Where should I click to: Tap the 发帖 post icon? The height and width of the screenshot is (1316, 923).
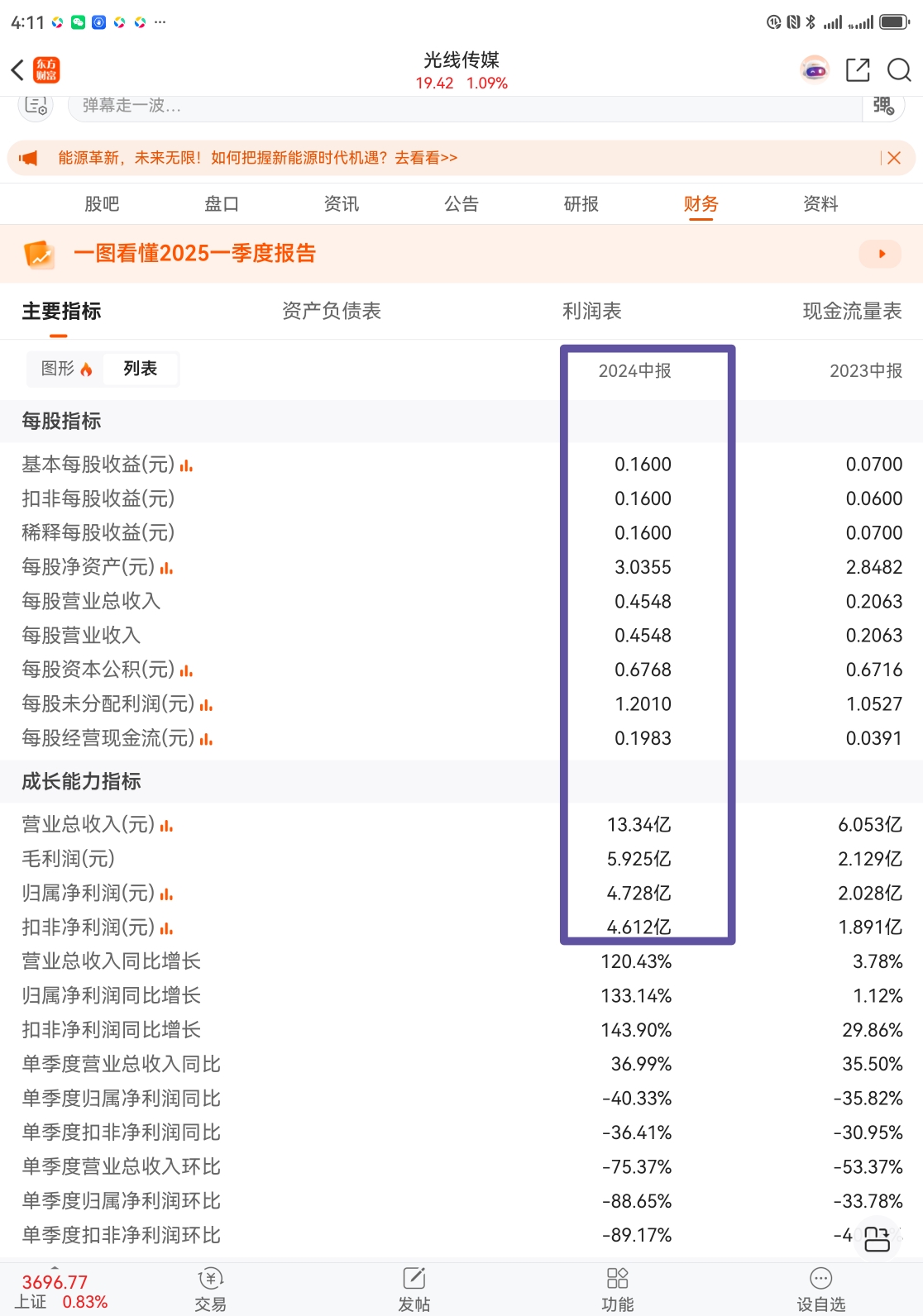414,1279
